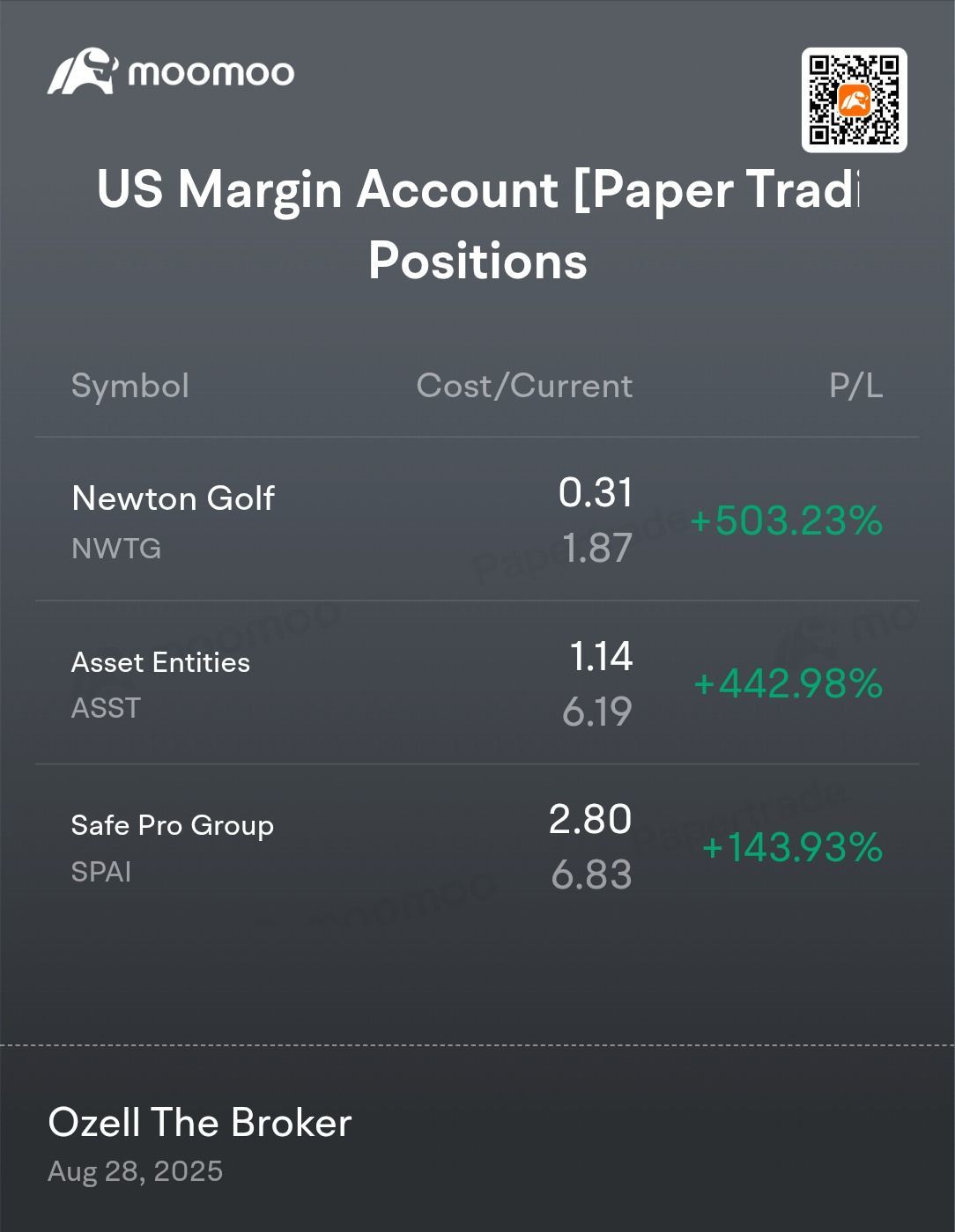Image resolution: width=955 pixels, height=1232 pixels.
Task: Click the +503.23% profit value
Action: pos(786,520)
